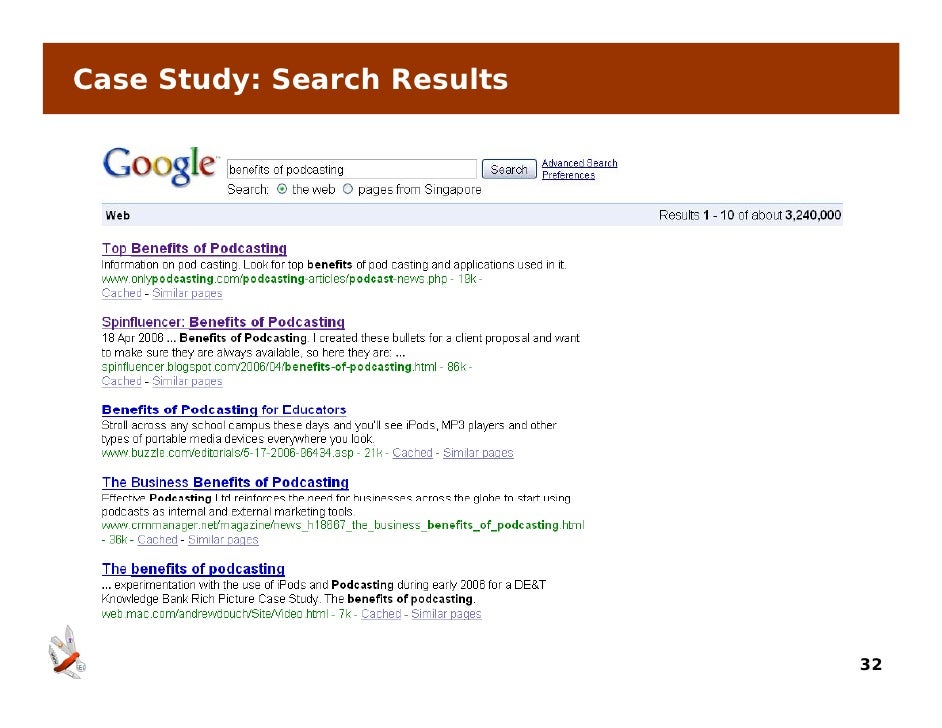Screen dimensions: 942x728
Task: Open 'Top Benefits of Podcasting' result
Action: (x=194, y=248)
